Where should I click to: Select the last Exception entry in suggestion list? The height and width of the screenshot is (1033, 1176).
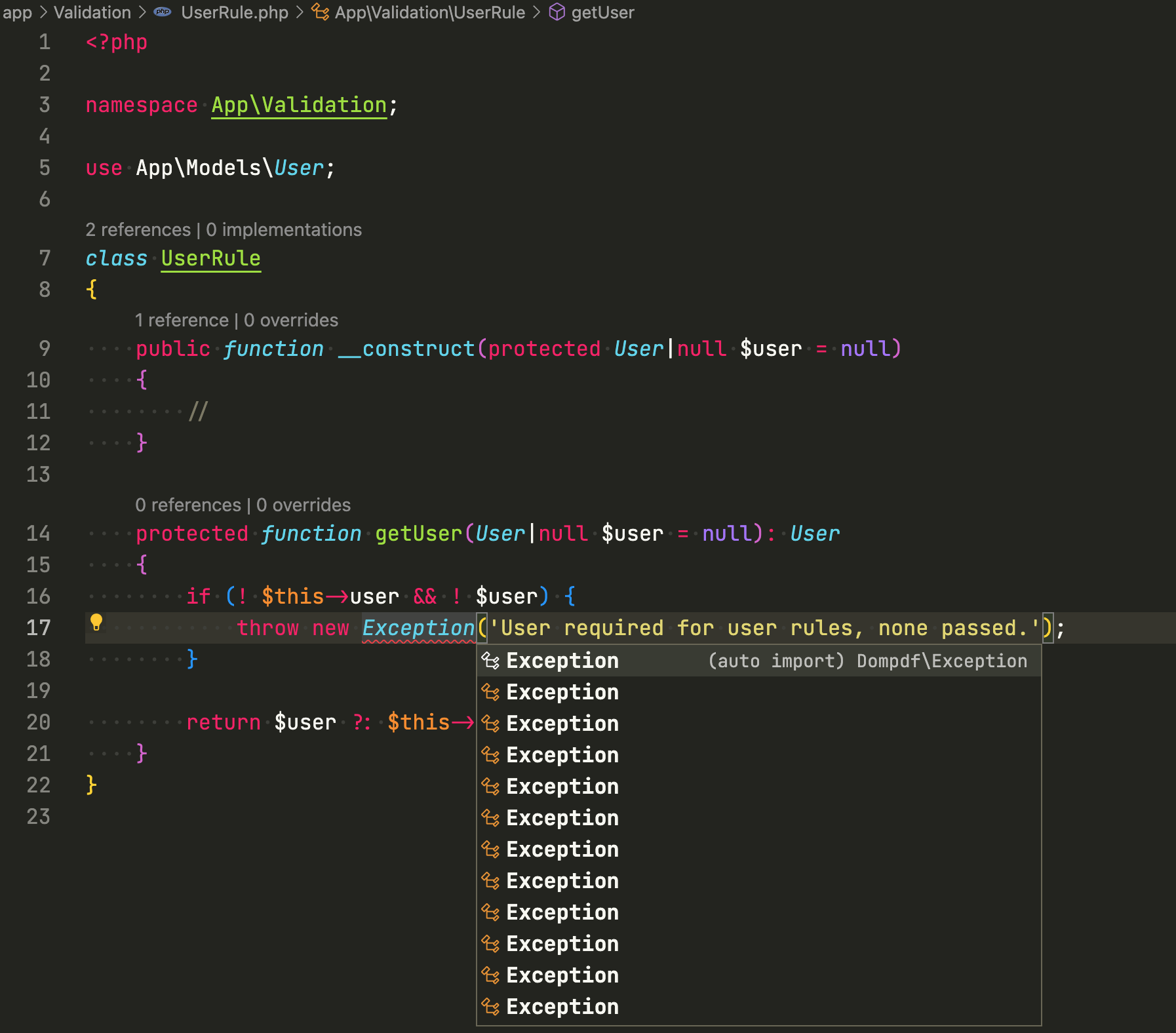point(562,1006)
